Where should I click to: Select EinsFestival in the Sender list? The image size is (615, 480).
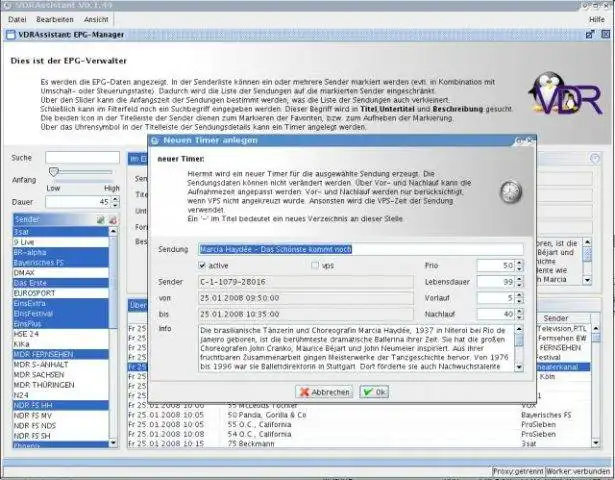[61, 313]
